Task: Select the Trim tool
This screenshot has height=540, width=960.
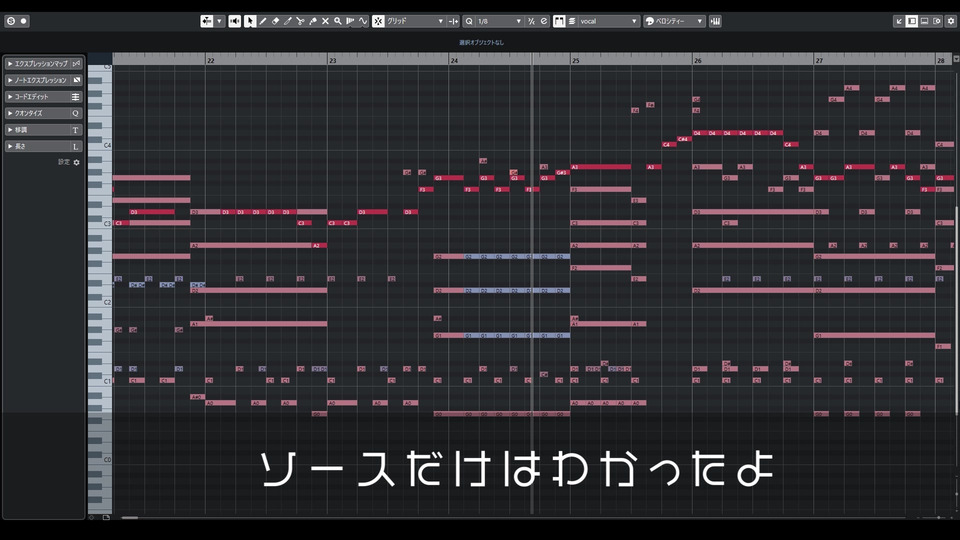Action: (288, 21)
